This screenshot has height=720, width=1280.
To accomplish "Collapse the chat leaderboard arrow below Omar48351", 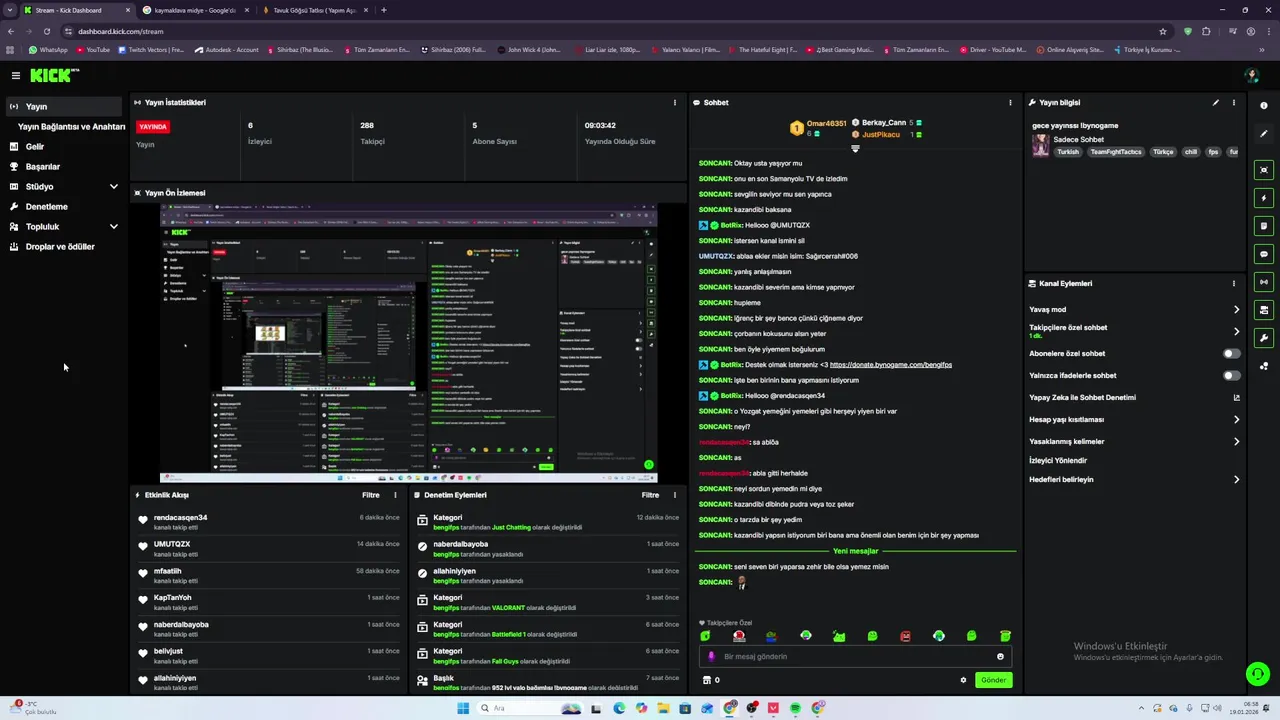I will tap(855, 149).
